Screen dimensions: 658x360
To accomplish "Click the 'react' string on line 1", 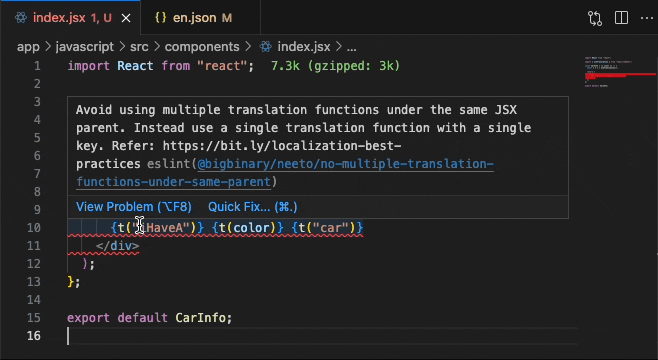I will (x=222, y=66).
